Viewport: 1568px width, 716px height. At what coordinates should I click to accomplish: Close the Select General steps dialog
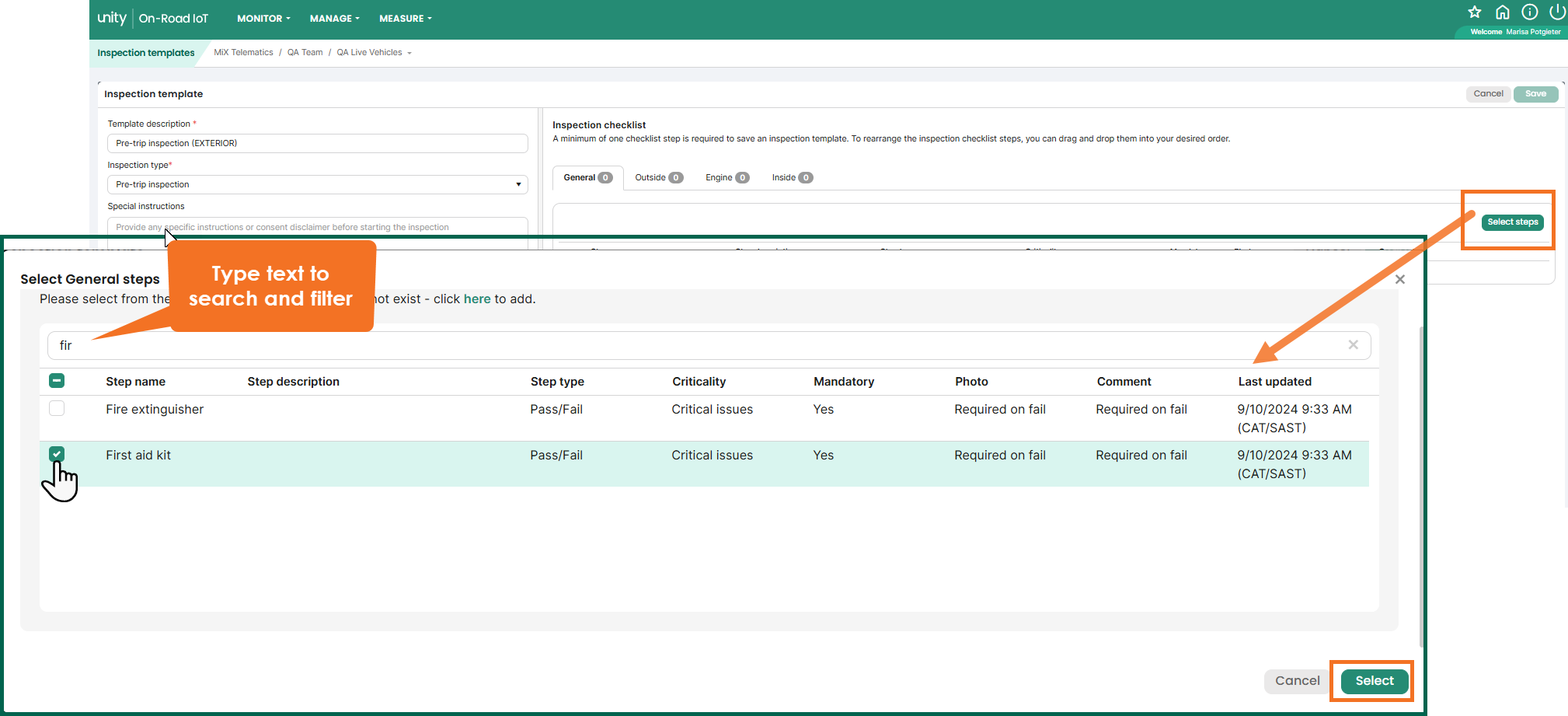coord(1399,280)
